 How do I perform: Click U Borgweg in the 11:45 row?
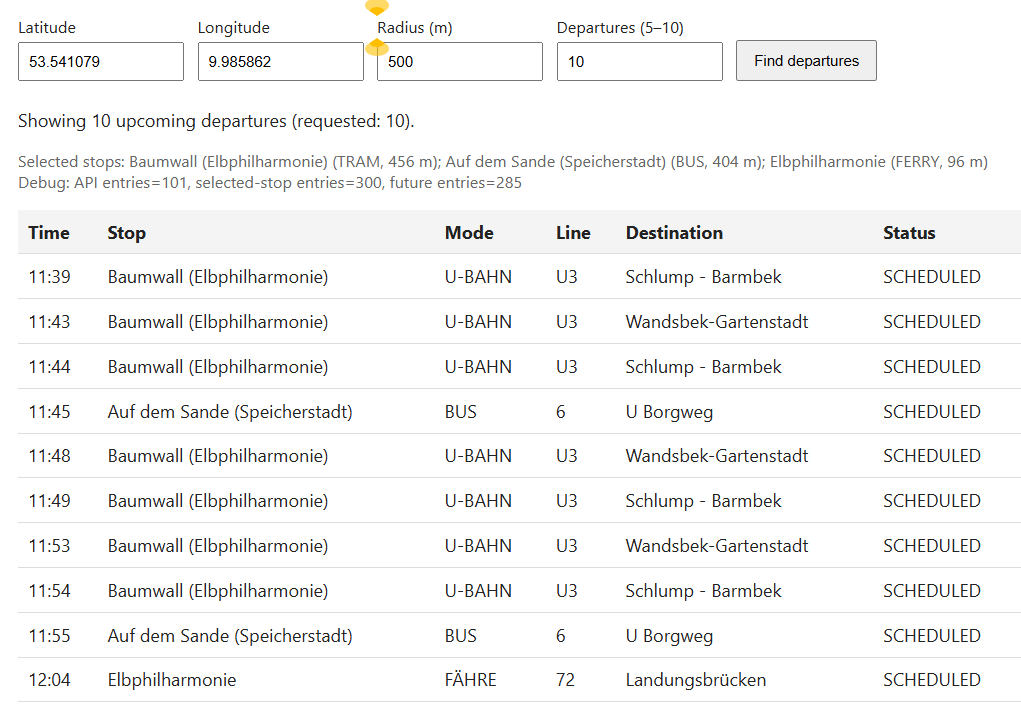click(x=669, y=412)
